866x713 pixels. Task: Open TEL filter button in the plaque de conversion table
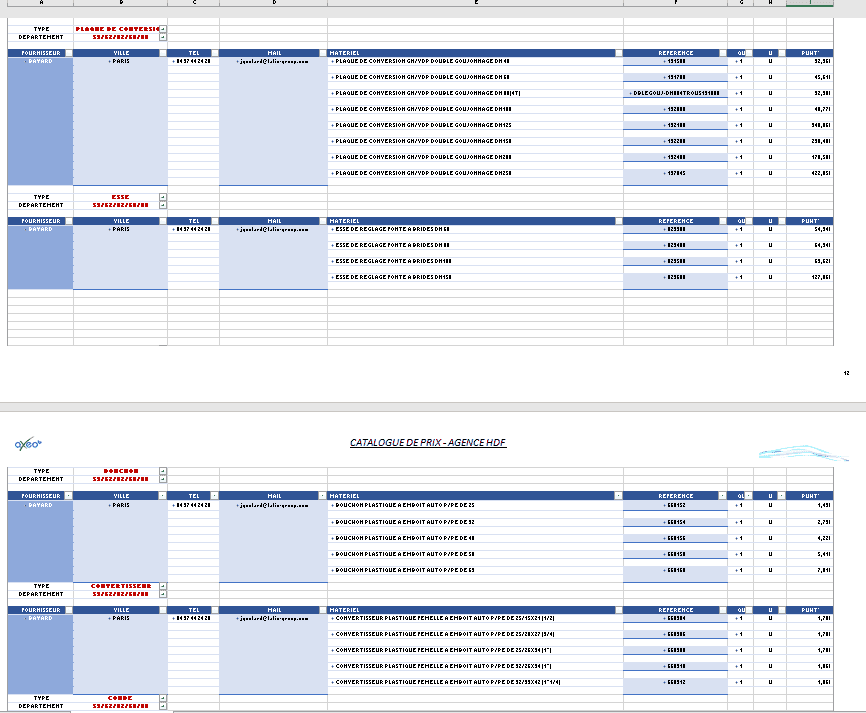[x=215, y=53]
